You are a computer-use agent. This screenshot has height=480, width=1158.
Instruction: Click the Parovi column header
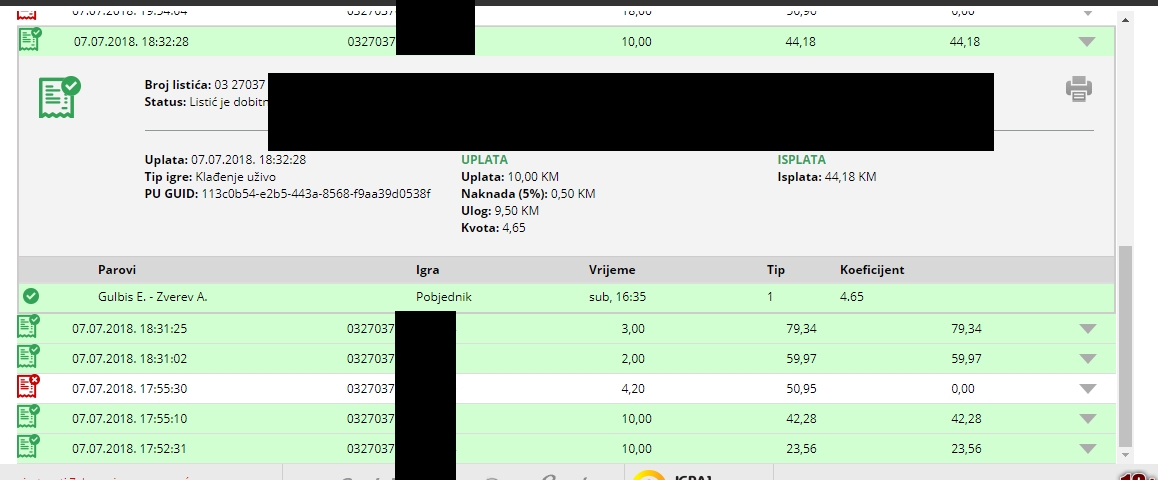(117, 270)
